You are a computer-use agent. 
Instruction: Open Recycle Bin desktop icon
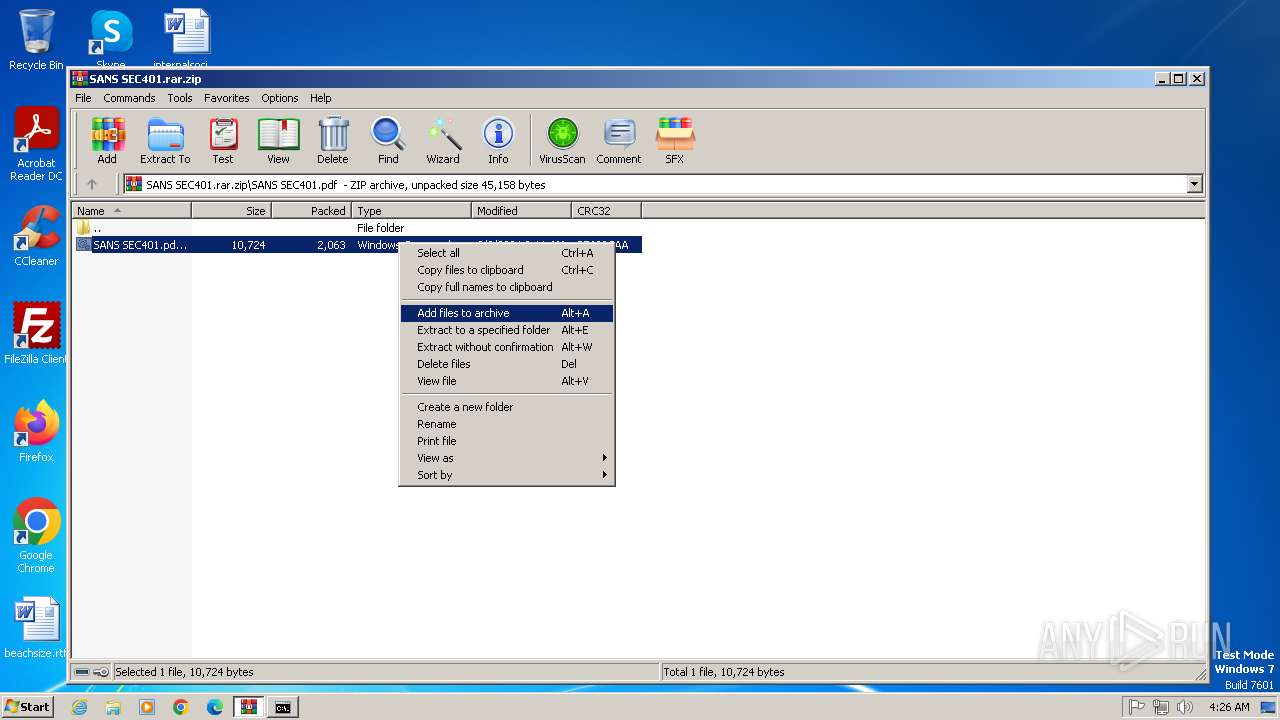point(36,40)
